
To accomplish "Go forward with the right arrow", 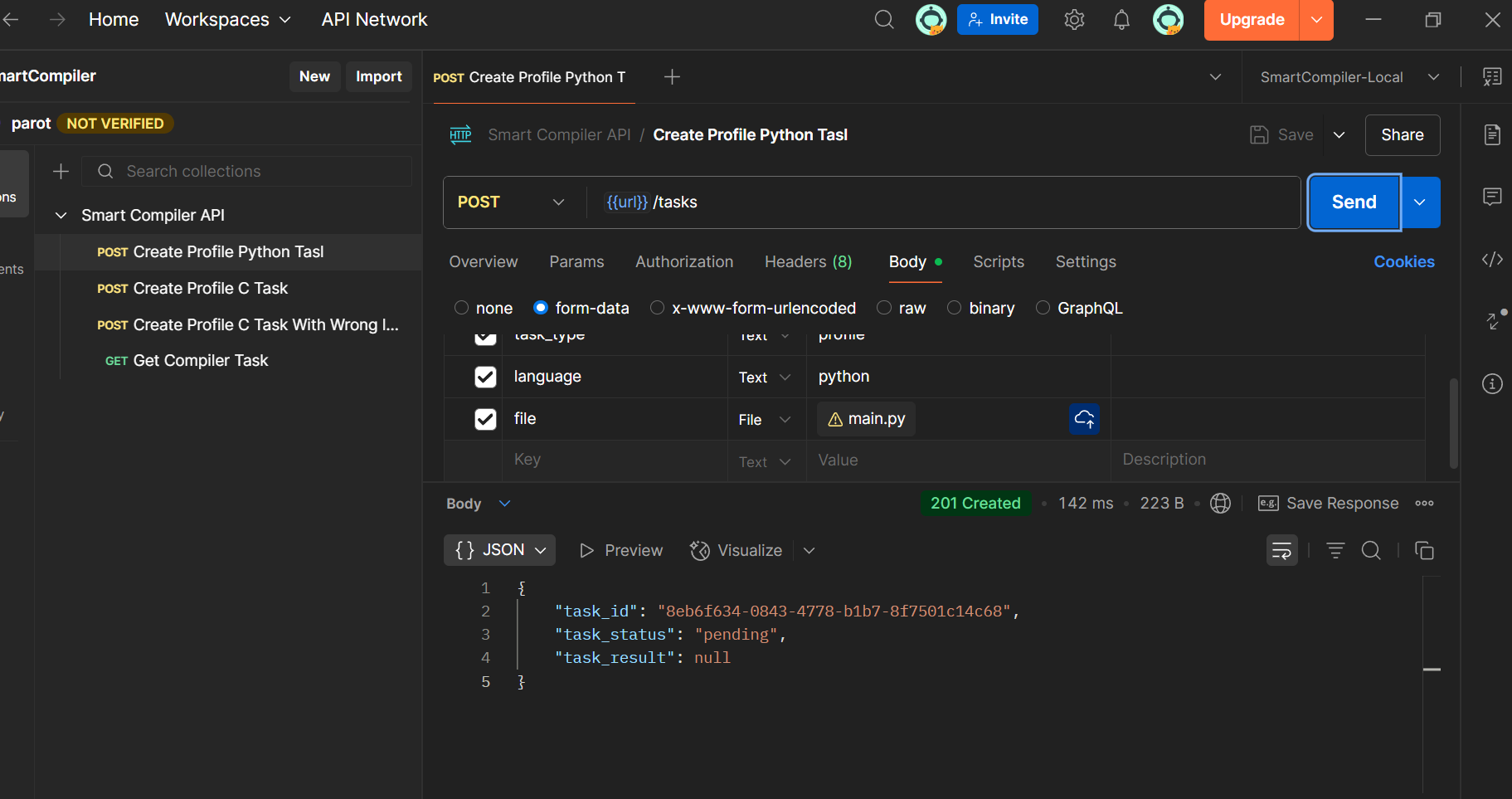I will [x=57, y=19].
